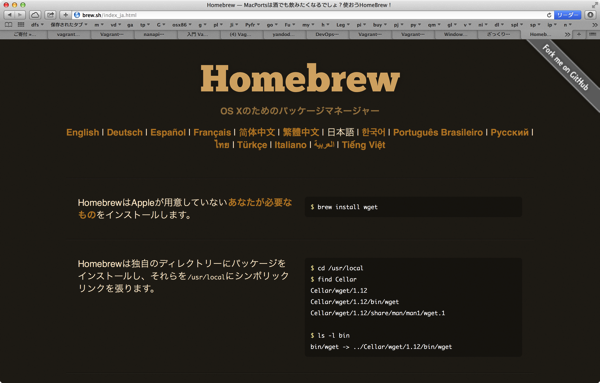This screenshot has height=383, width=600.
Task: Click the 日本語 language label
Action: pos(341,132)
